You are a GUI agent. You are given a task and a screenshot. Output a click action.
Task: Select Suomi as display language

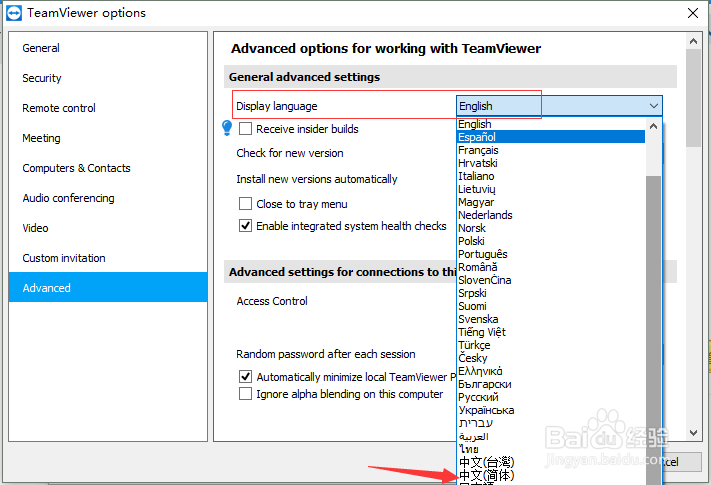tap(550, 306)
